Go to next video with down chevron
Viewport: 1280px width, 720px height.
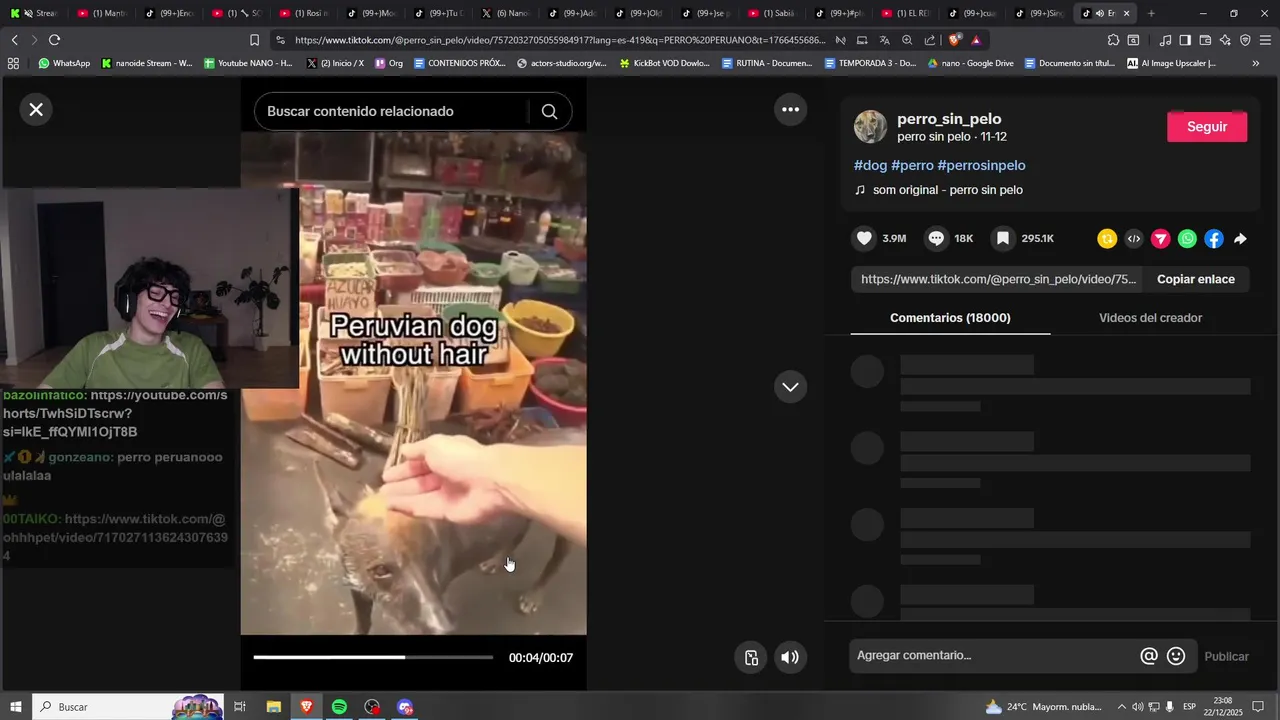click(790, 387)
